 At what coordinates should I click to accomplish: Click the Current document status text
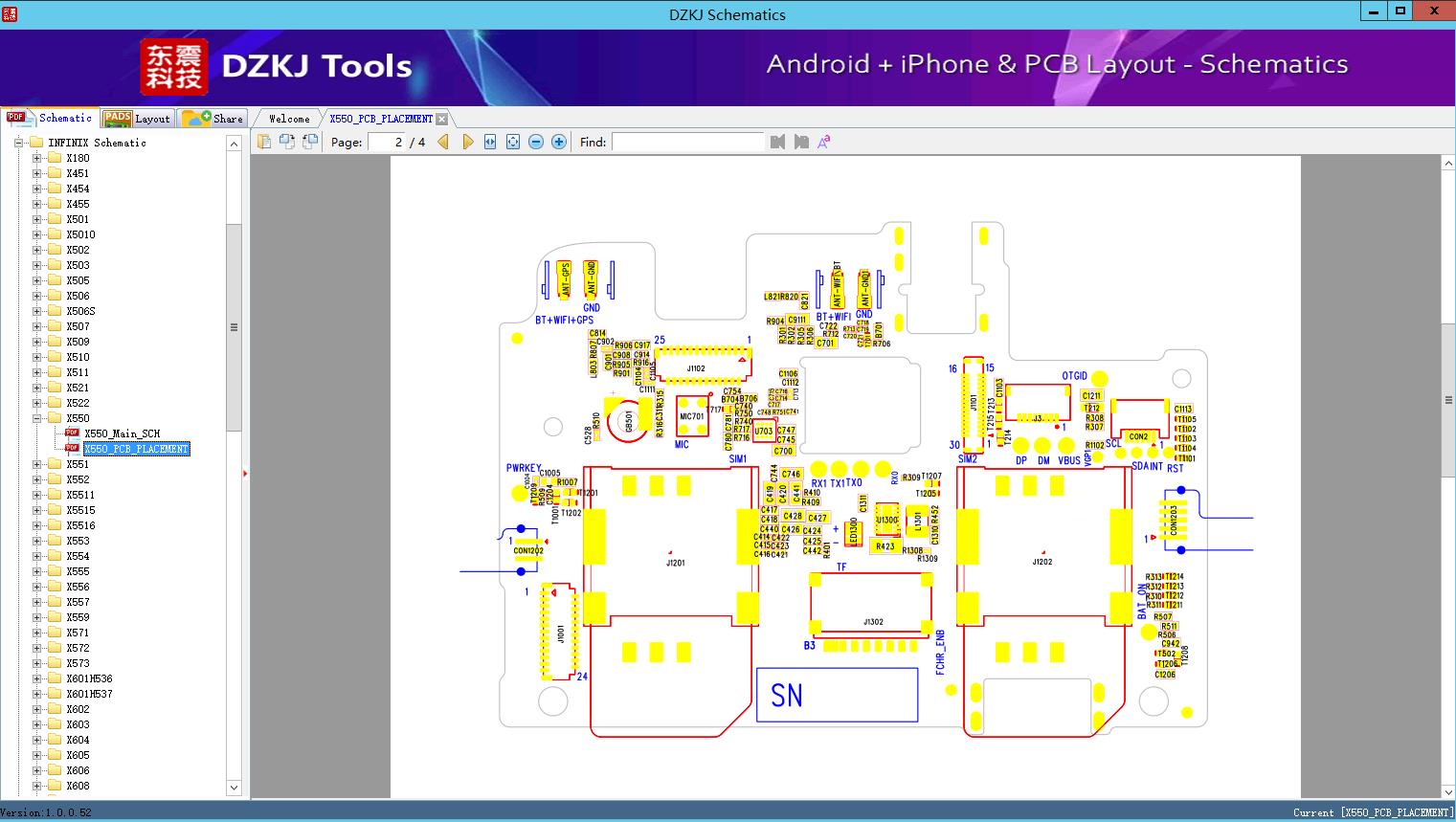tap(1372, 813)
